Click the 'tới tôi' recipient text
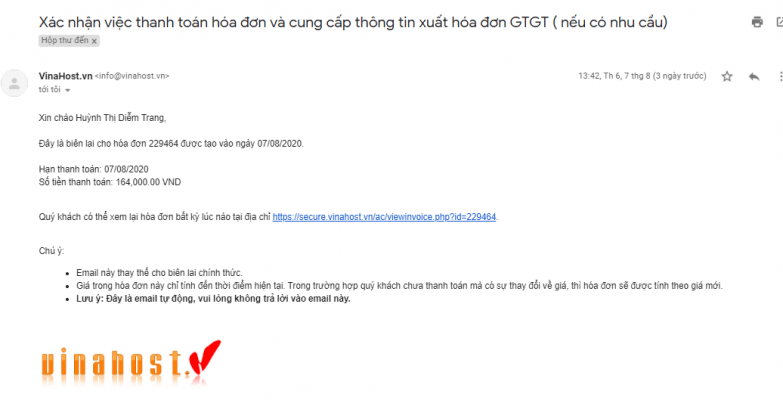This screenshot has width=783, height=400. click(x=49, y=90)
